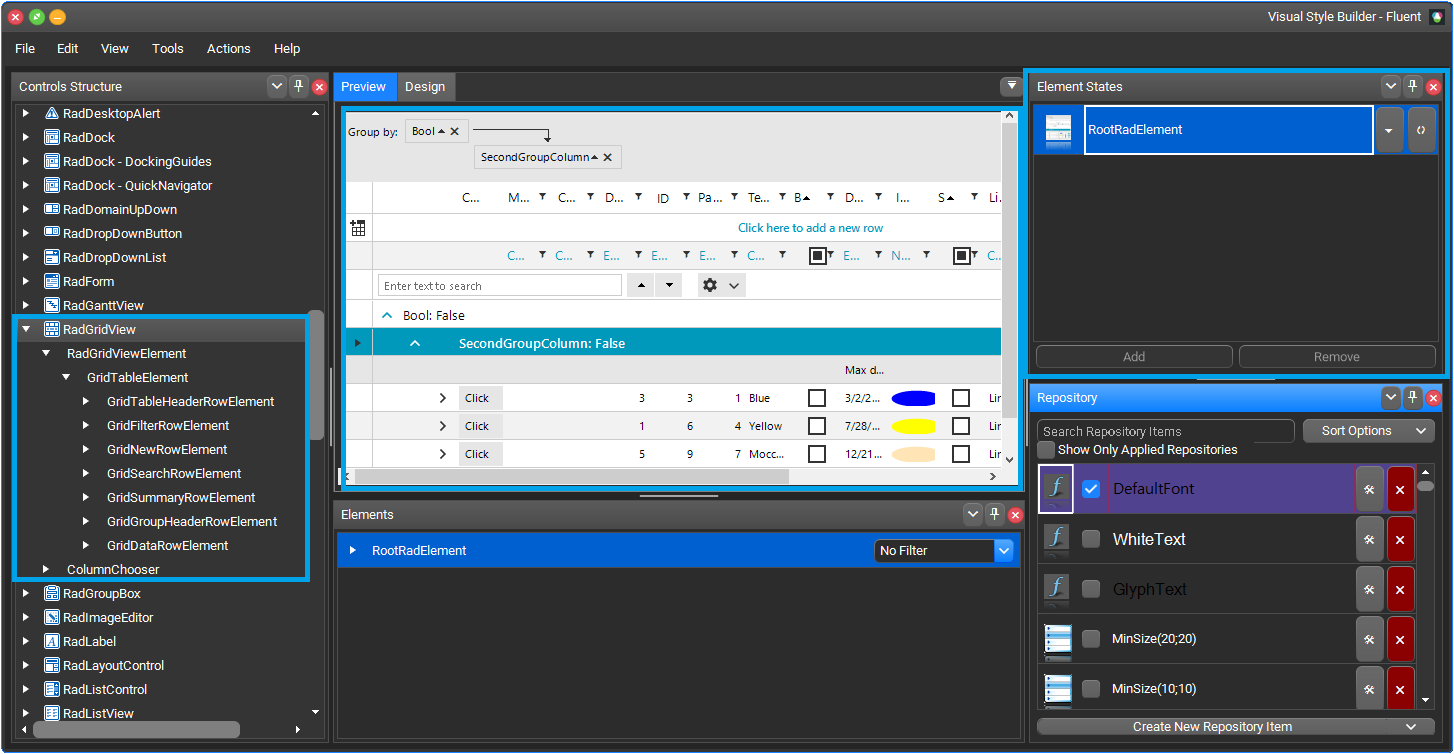Screen dimensions: 1454x754
Task: Delete the MinSize(10;10) repository item
Action: click(x=1401, y=688)
